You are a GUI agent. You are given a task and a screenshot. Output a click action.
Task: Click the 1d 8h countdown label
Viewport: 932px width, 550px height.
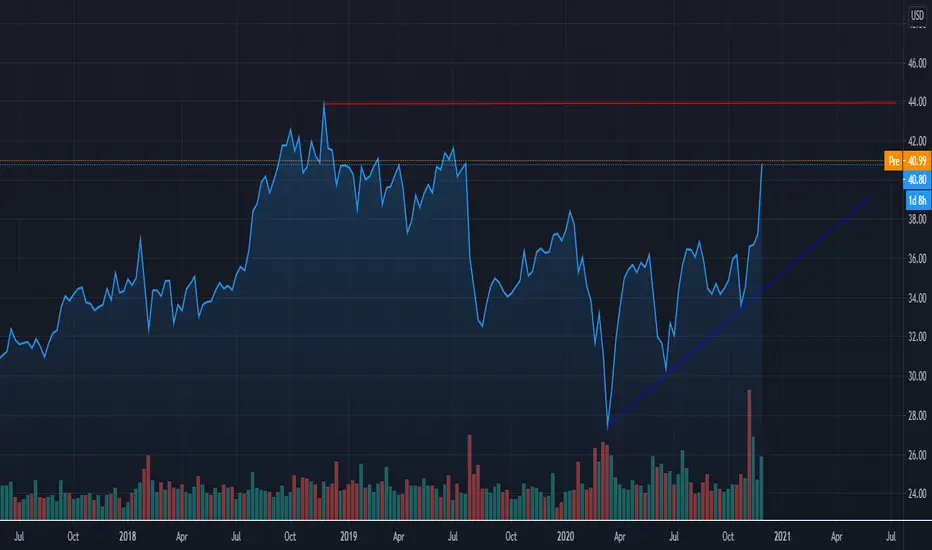tap(917, 200)
